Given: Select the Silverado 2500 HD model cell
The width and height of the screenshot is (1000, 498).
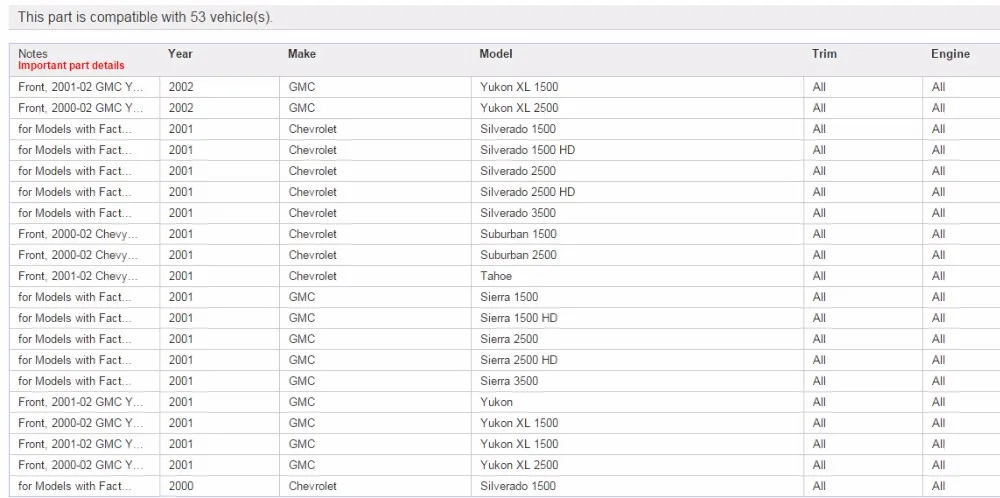Looking at the screenshot, I should (x=527, y=192).
